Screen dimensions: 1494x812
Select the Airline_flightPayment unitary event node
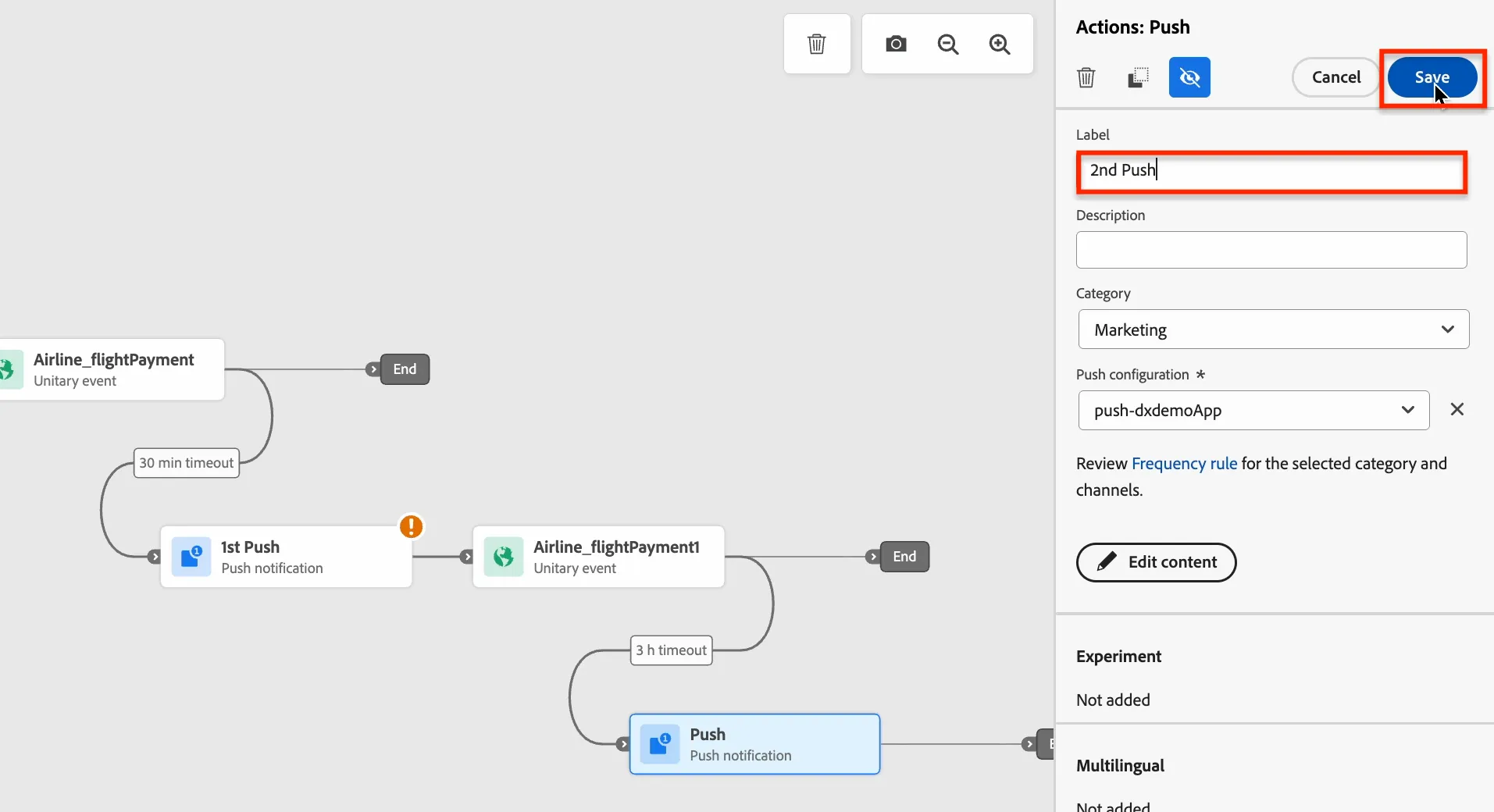pyautogui.click(x=111, y=369)
